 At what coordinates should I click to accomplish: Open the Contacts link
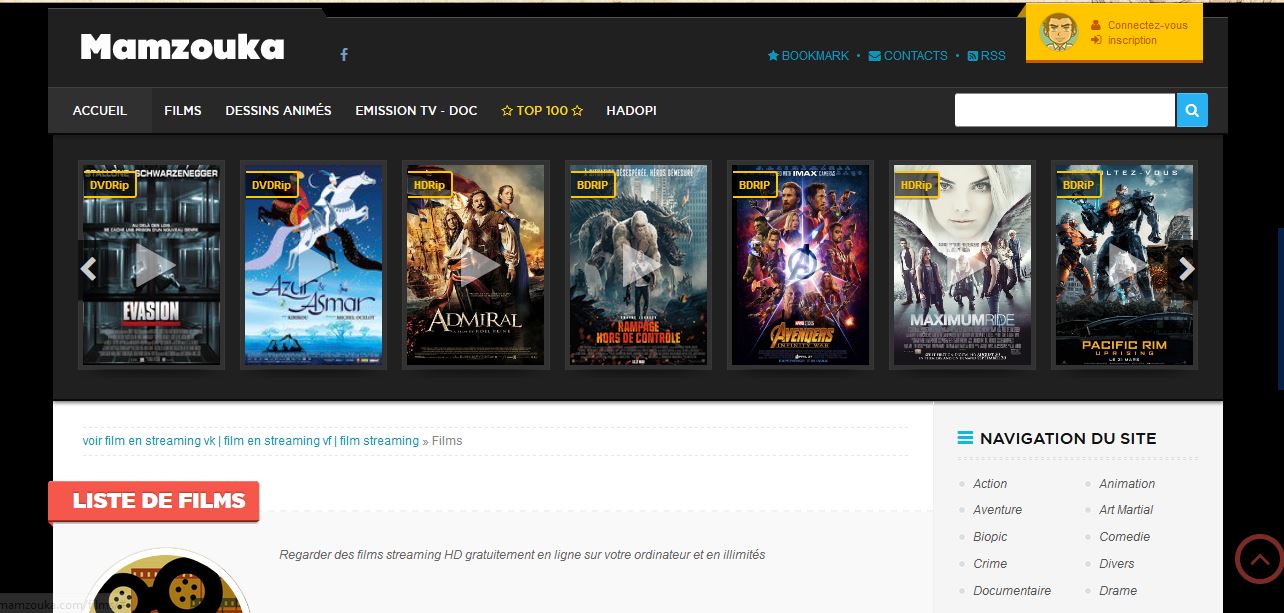908,56
